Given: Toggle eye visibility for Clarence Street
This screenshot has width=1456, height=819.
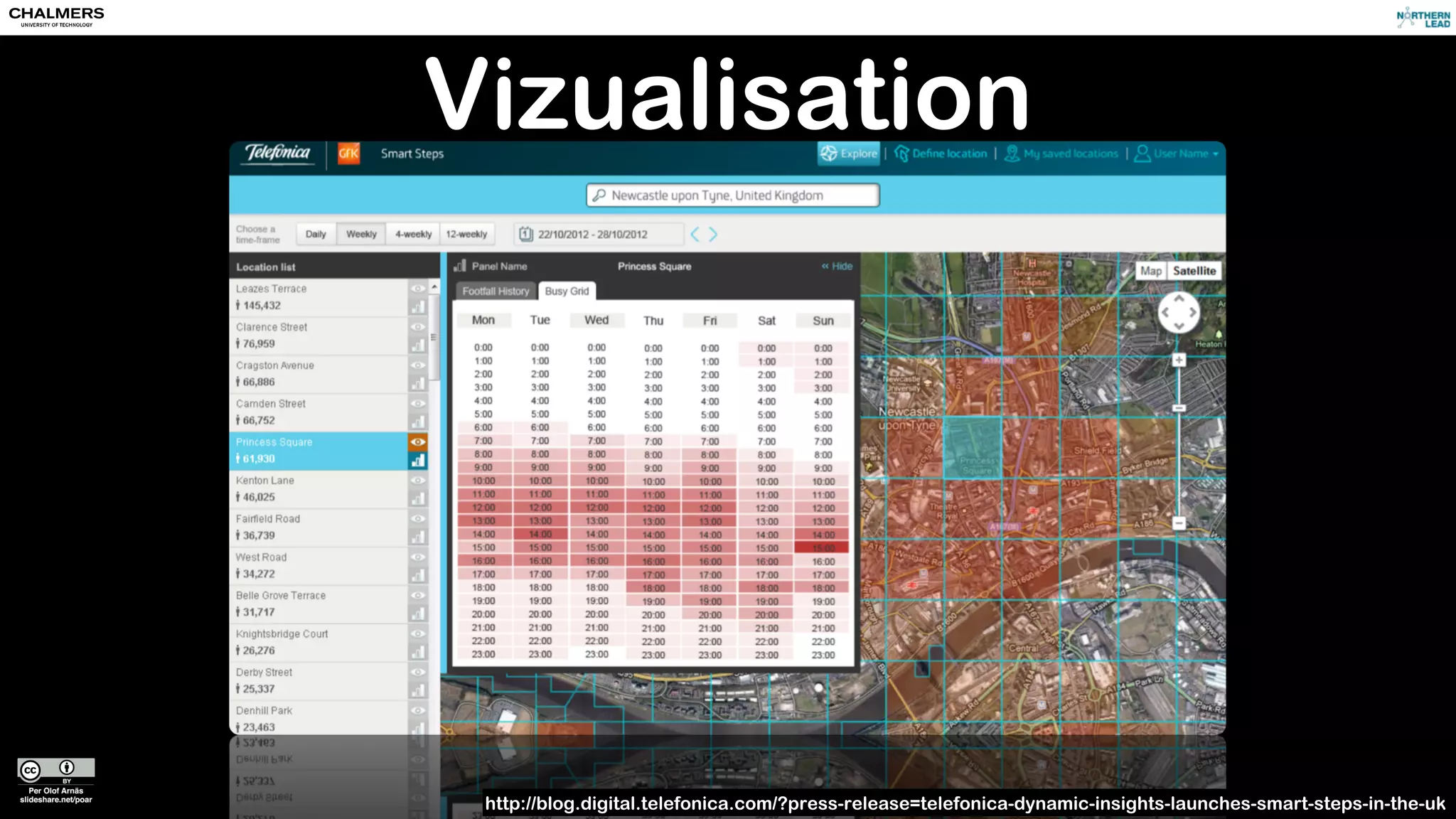Looking at the screenshot, I should [x=418, y=327].
